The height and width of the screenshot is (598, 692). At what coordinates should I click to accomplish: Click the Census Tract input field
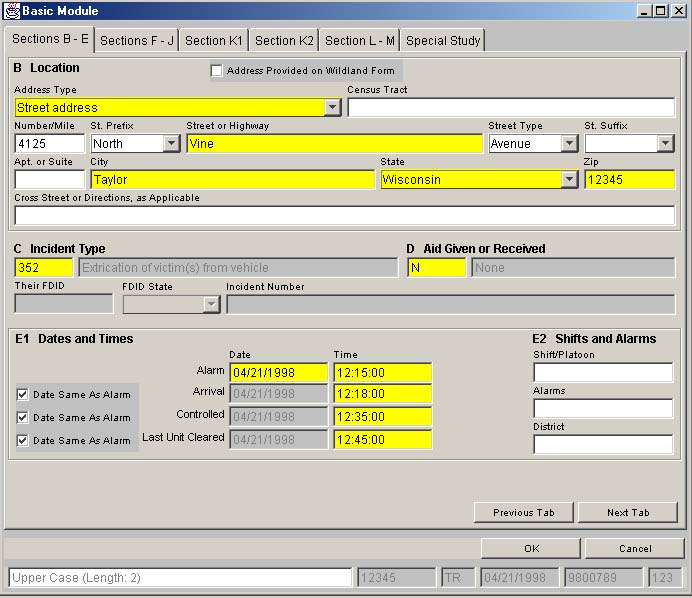coord(510,108)
